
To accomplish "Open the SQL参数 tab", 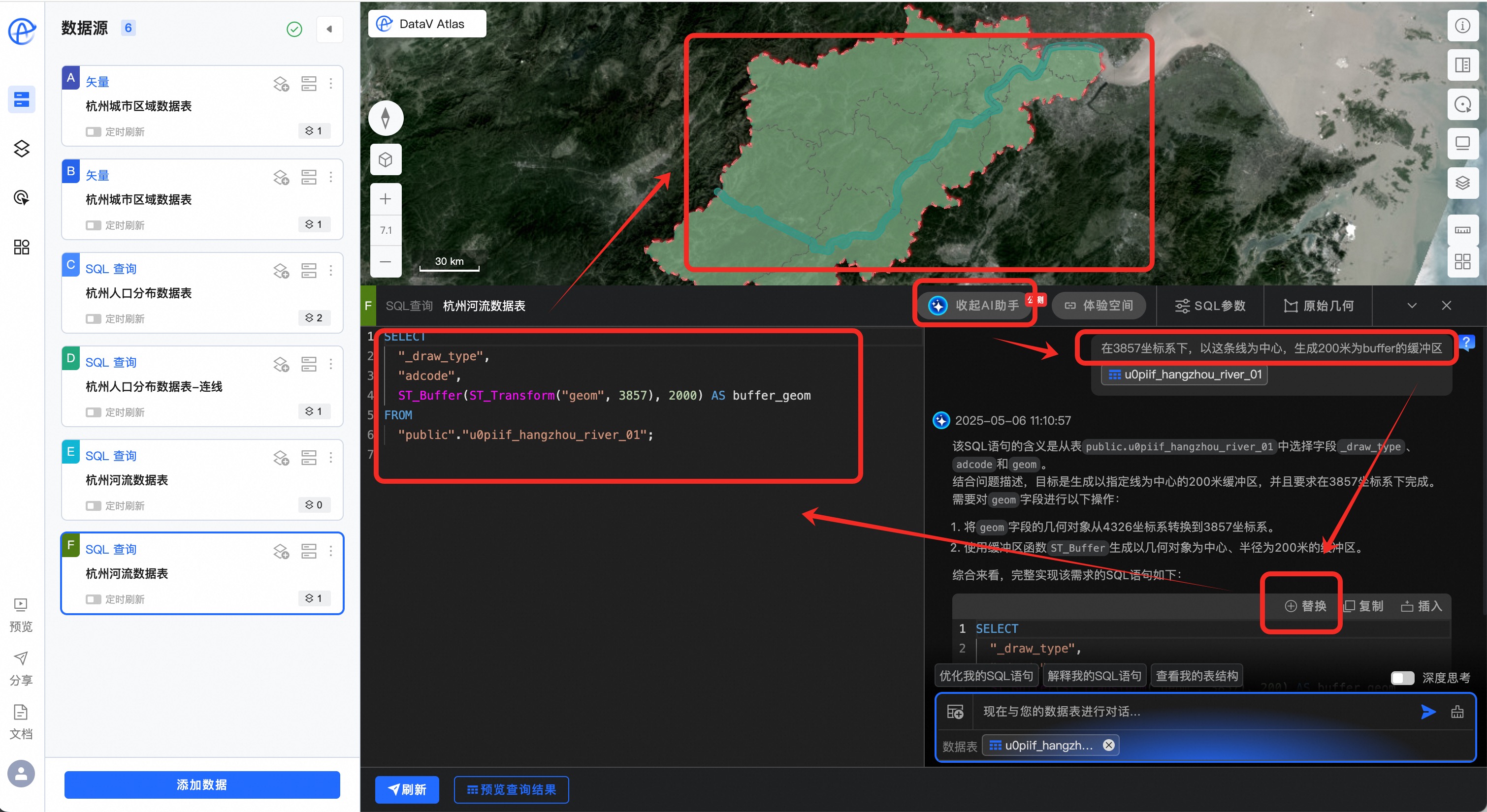I will [x=1210, y=305].
